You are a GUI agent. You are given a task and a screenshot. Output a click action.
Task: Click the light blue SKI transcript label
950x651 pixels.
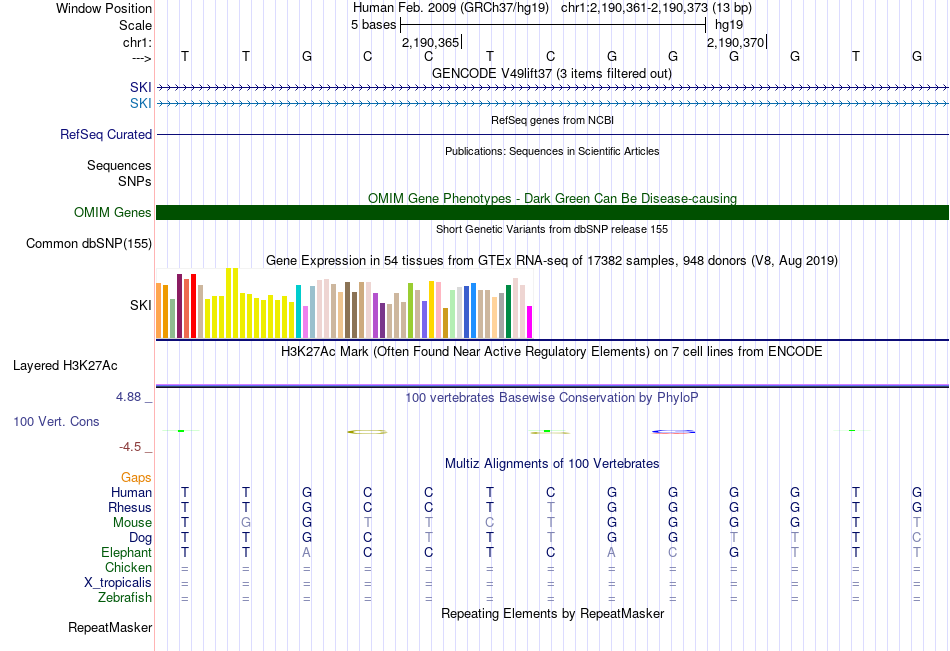click(141, 103)
